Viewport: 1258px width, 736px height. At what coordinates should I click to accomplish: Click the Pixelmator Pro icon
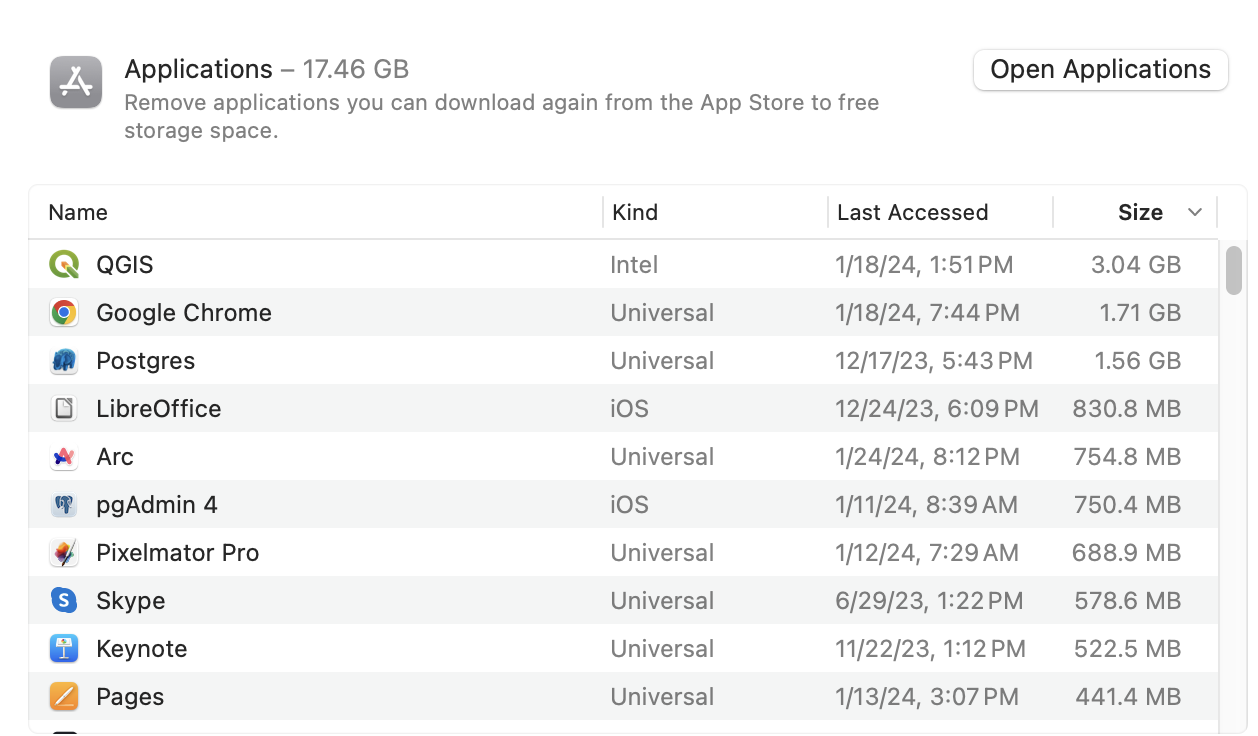[x=64, y=553]
